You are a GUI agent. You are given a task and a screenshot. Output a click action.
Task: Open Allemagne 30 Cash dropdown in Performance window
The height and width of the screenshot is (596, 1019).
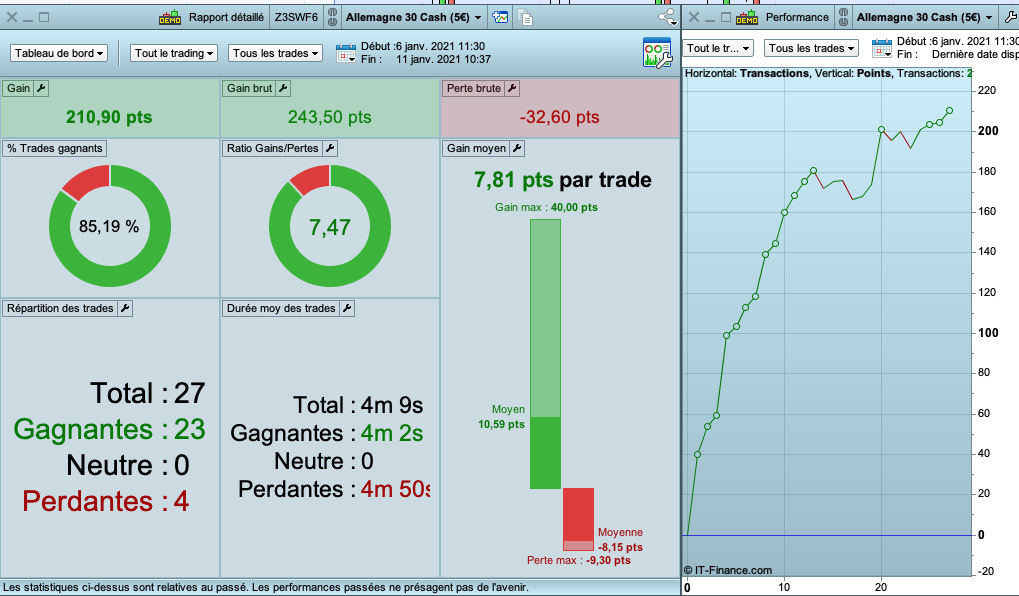pyautogui.click(x=925, y=18)
